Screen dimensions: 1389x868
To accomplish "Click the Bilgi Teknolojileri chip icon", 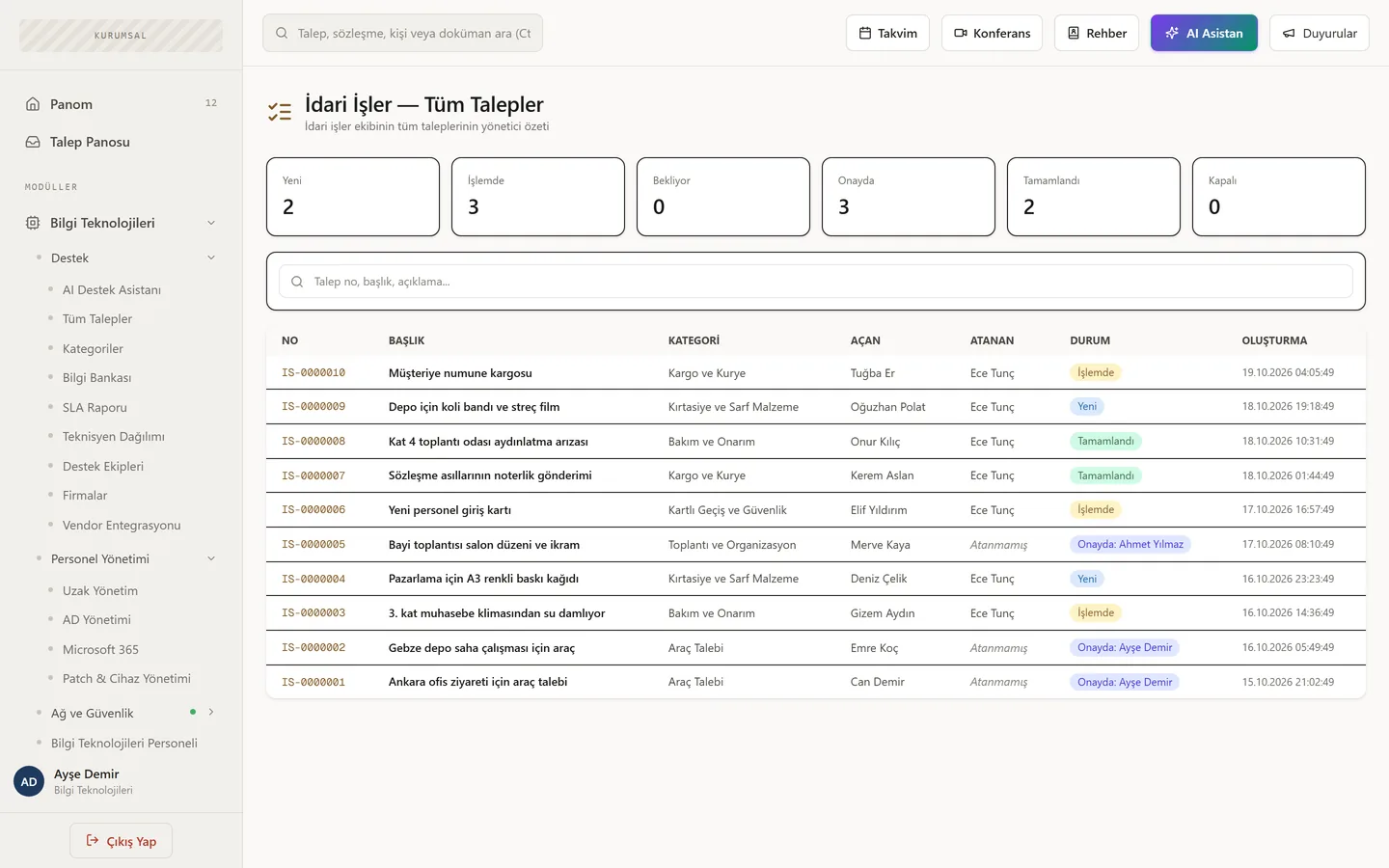I will 33,223.
